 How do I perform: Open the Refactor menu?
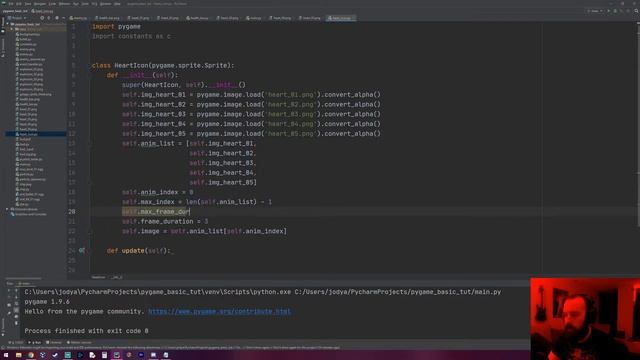coord(64,4)
